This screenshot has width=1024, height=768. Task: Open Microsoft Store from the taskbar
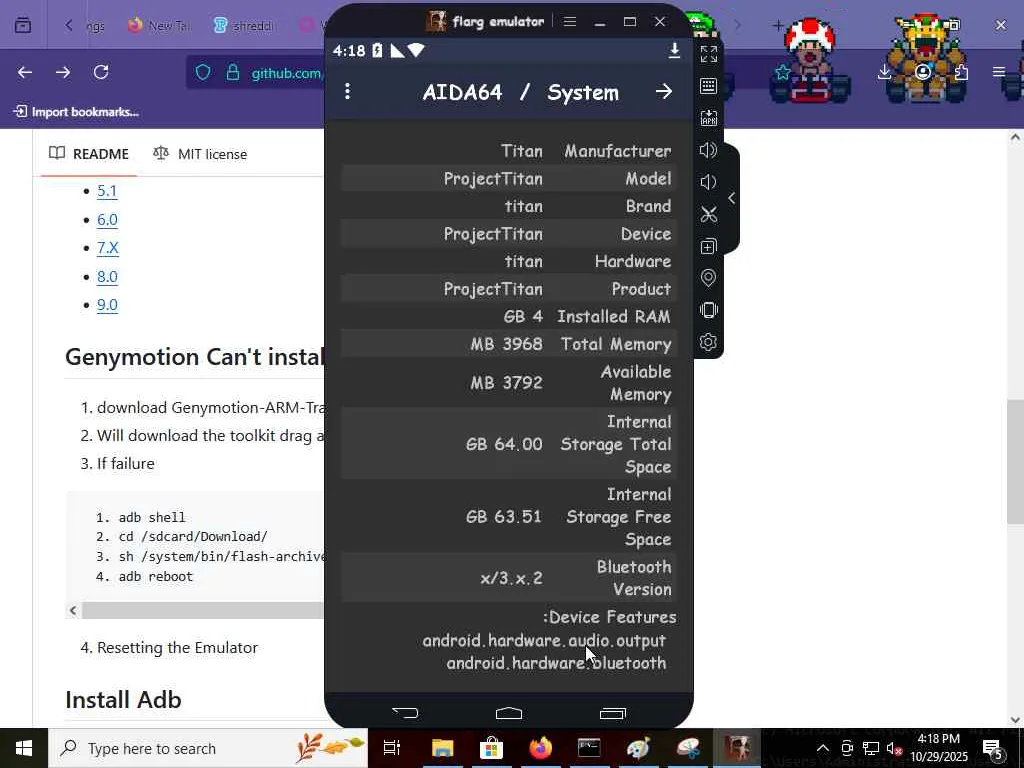tap(491, 748)
